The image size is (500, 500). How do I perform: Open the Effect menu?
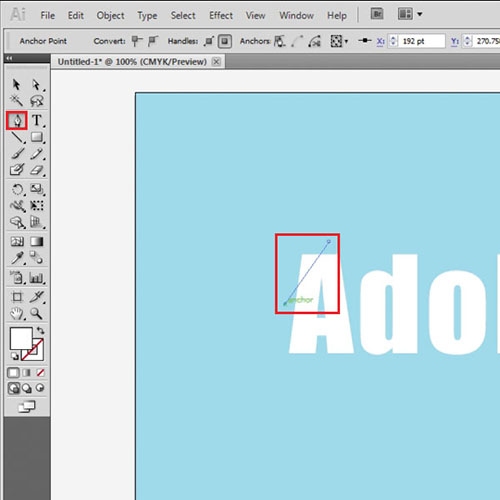221,15
